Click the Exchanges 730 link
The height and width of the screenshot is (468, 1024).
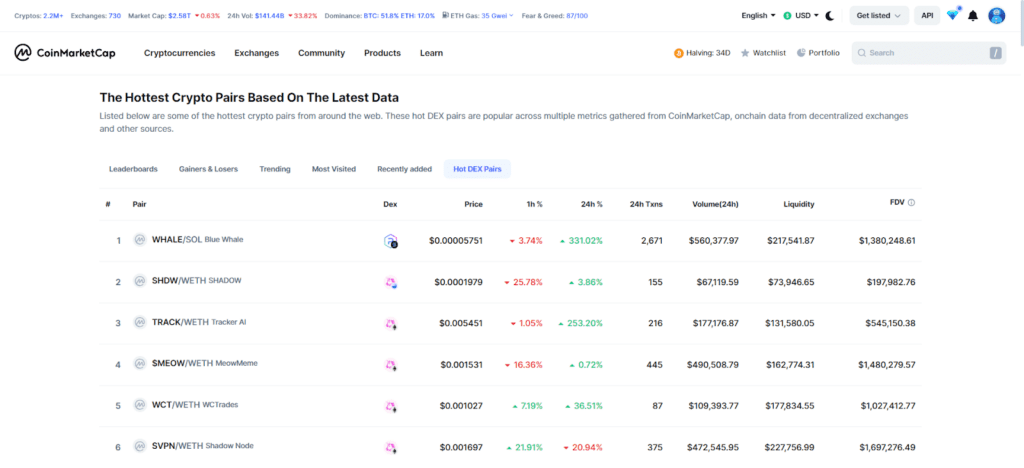point(95,15)
